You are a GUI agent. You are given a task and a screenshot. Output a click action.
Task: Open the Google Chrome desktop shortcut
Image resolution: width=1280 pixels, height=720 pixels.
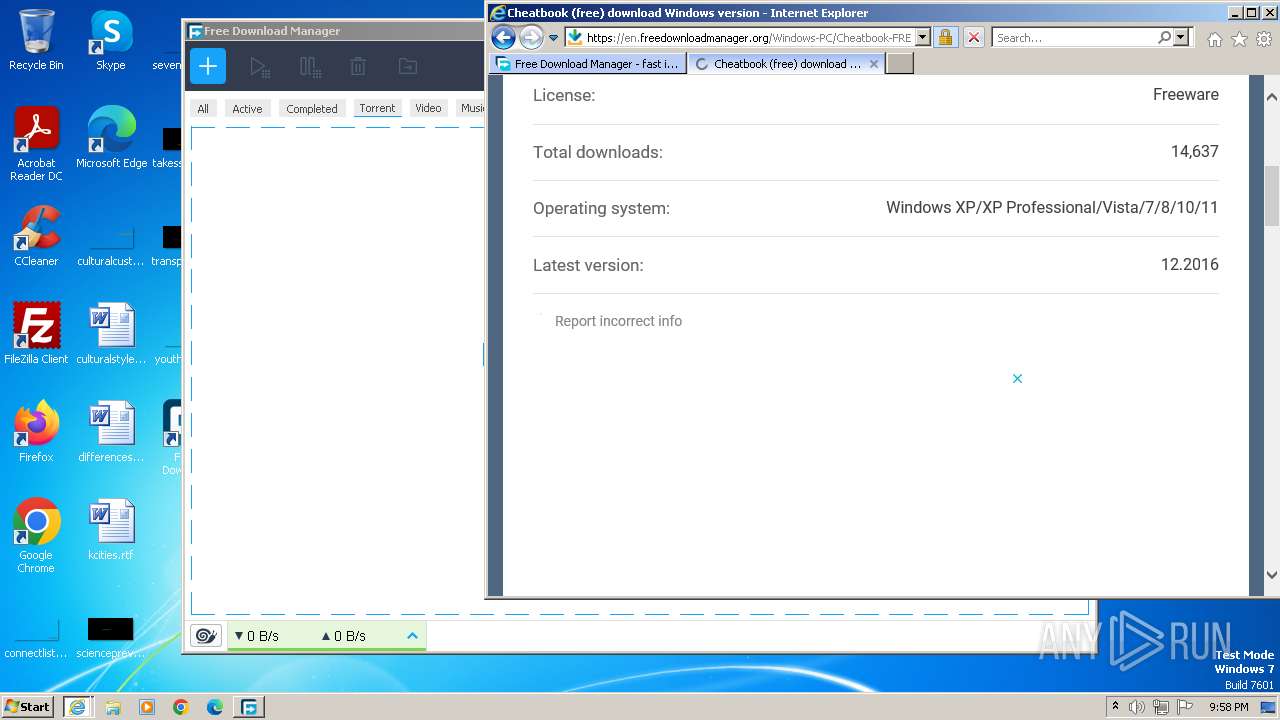point(36,536)
